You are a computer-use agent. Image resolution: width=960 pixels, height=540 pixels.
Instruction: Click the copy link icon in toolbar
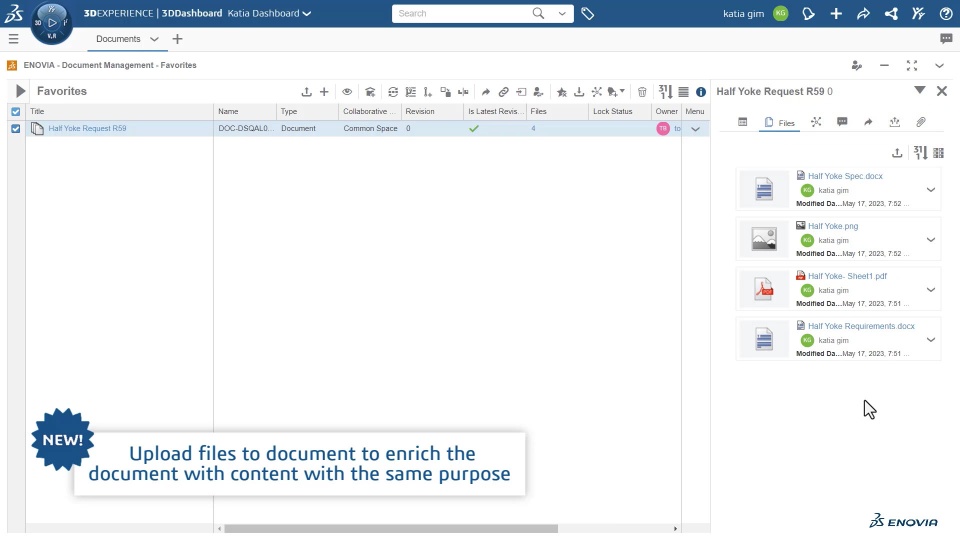503,92
